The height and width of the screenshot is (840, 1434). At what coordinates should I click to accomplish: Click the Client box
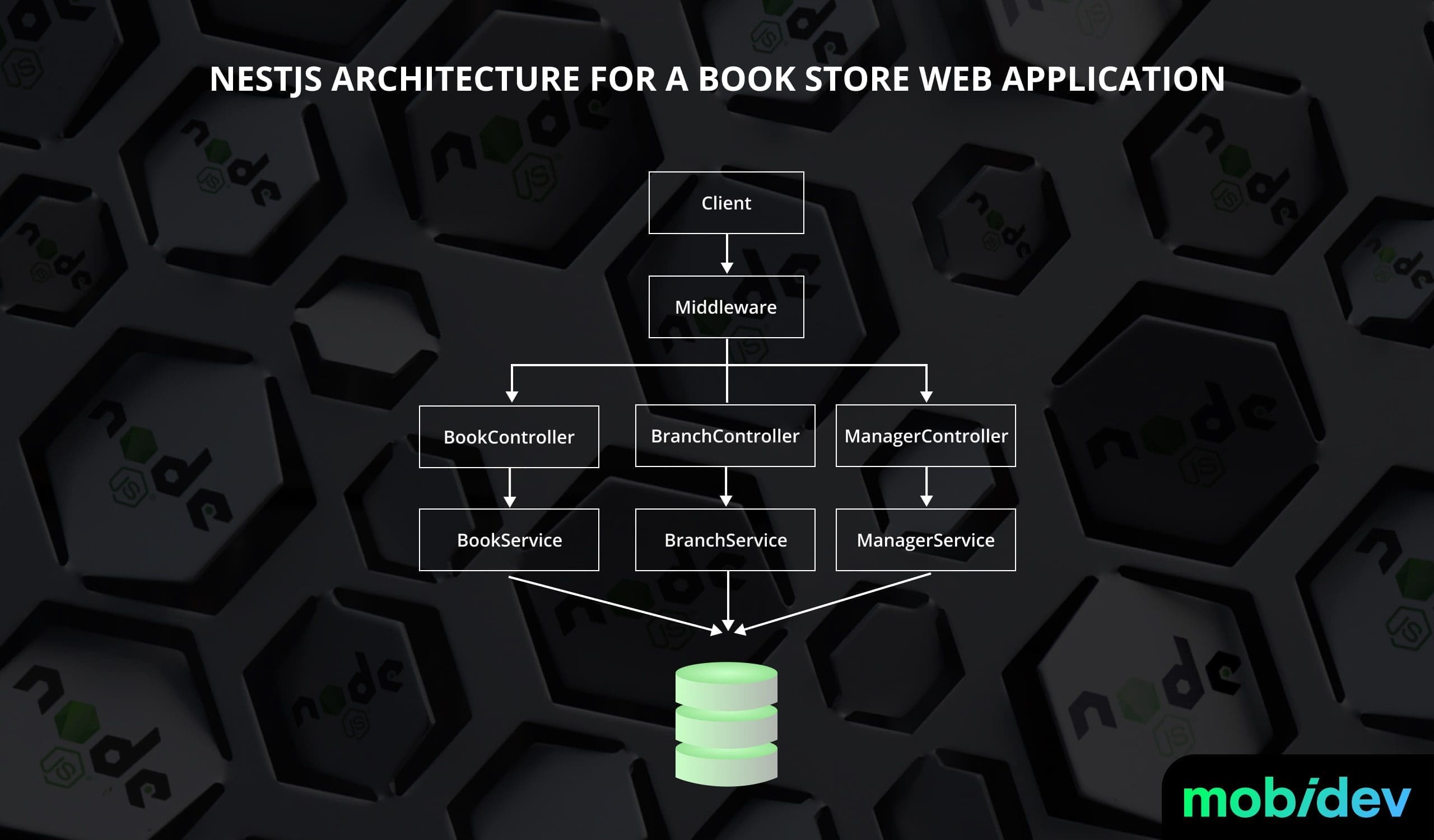[726, 203]
